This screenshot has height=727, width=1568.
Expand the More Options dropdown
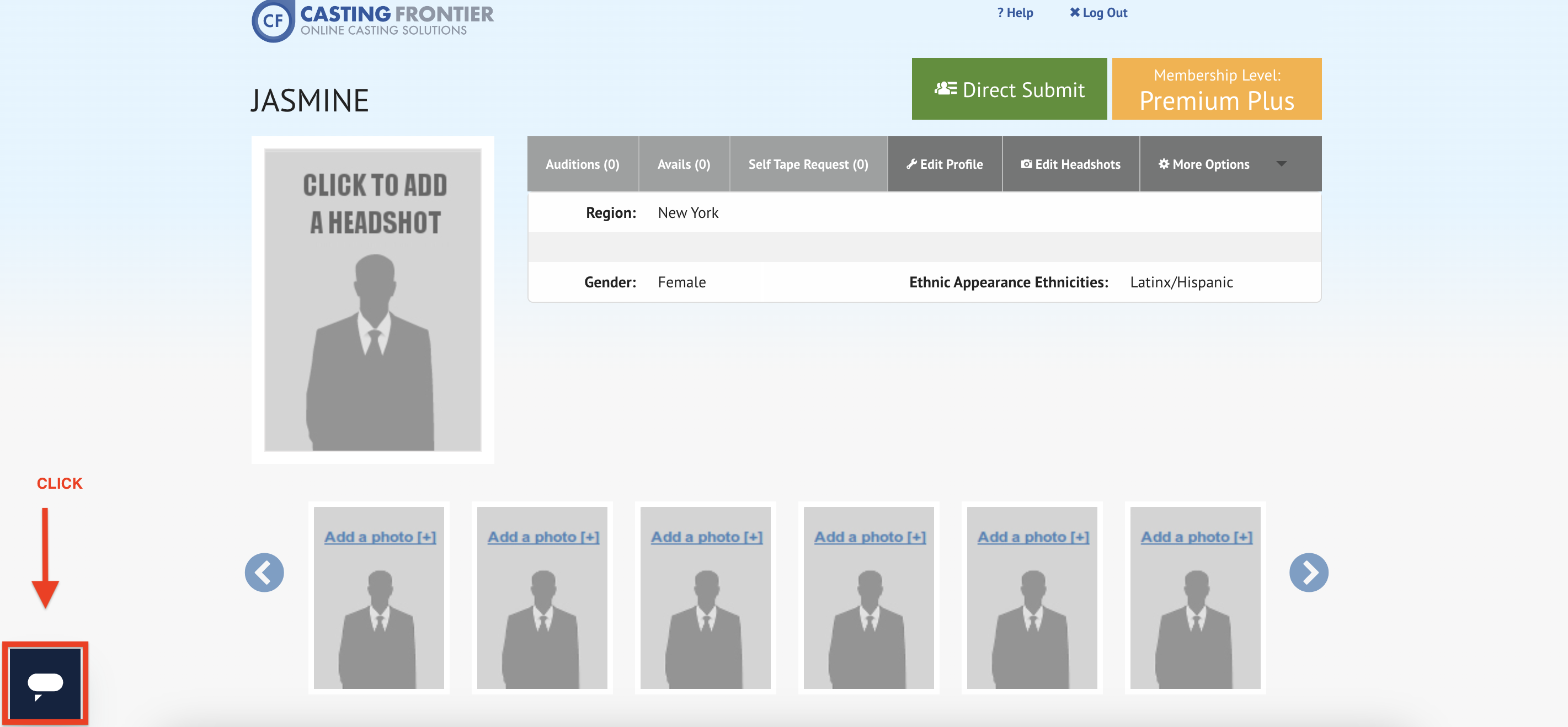point(1230,164)
